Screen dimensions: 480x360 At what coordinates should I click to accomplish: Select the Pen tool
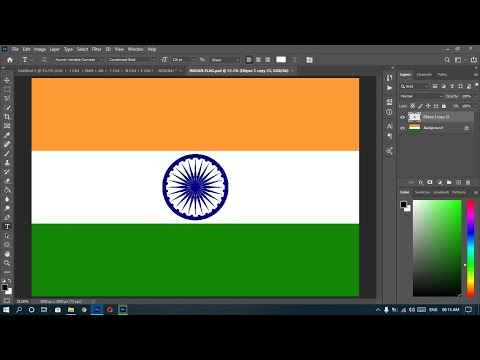click(7, 217)
